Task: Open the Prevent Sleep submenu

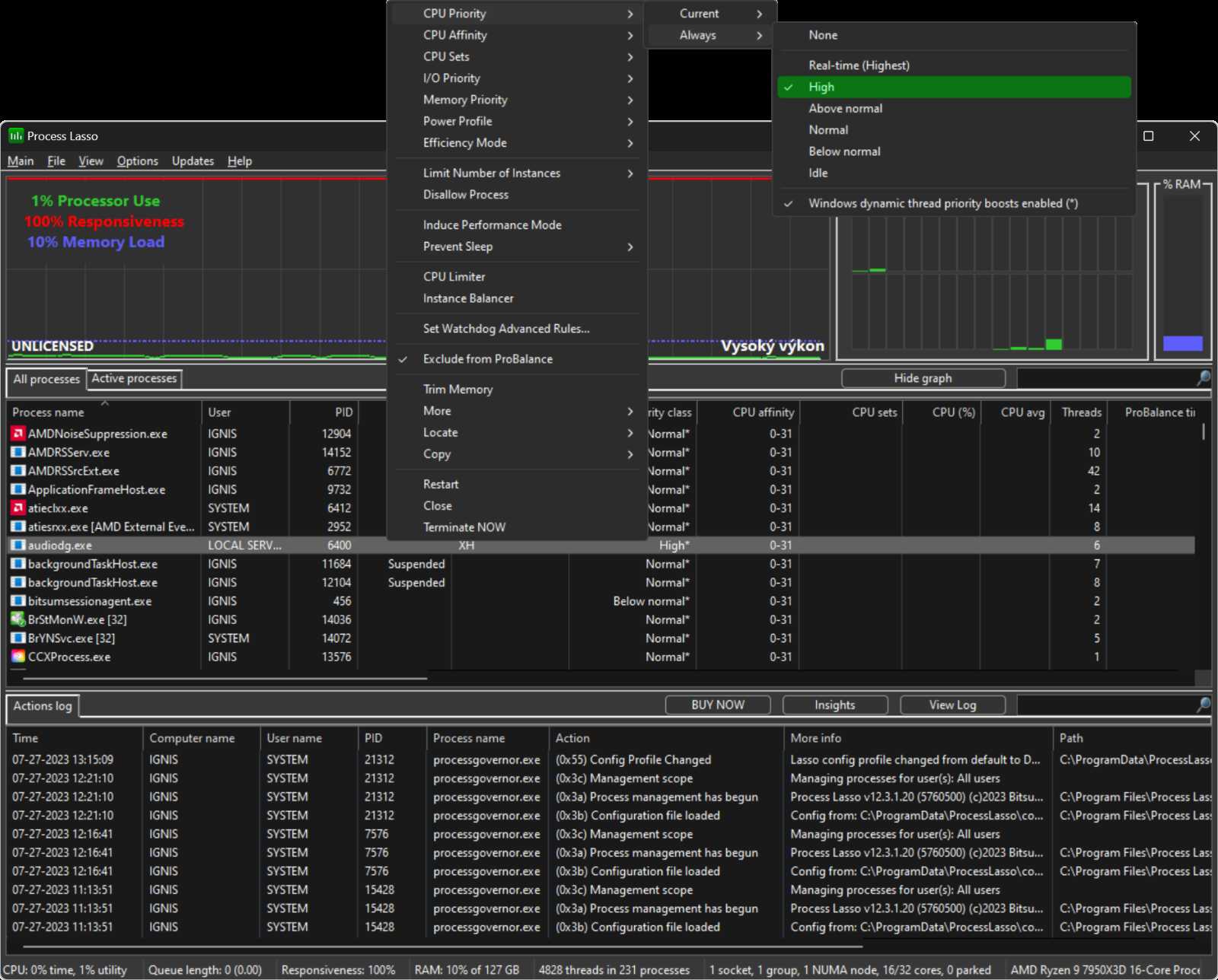Action: coord(518,247)
